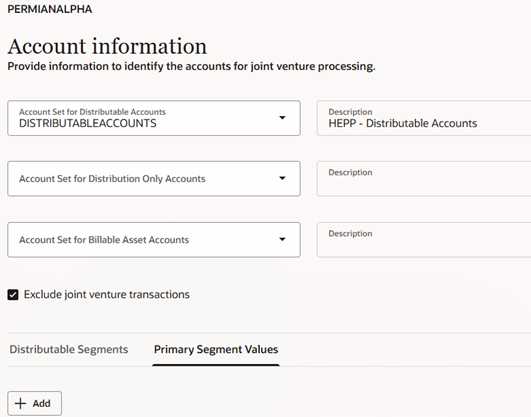Click Description field beside Distribution Only Accounts
This screenshot has width=531, height=417.
[x=424, y=179]
